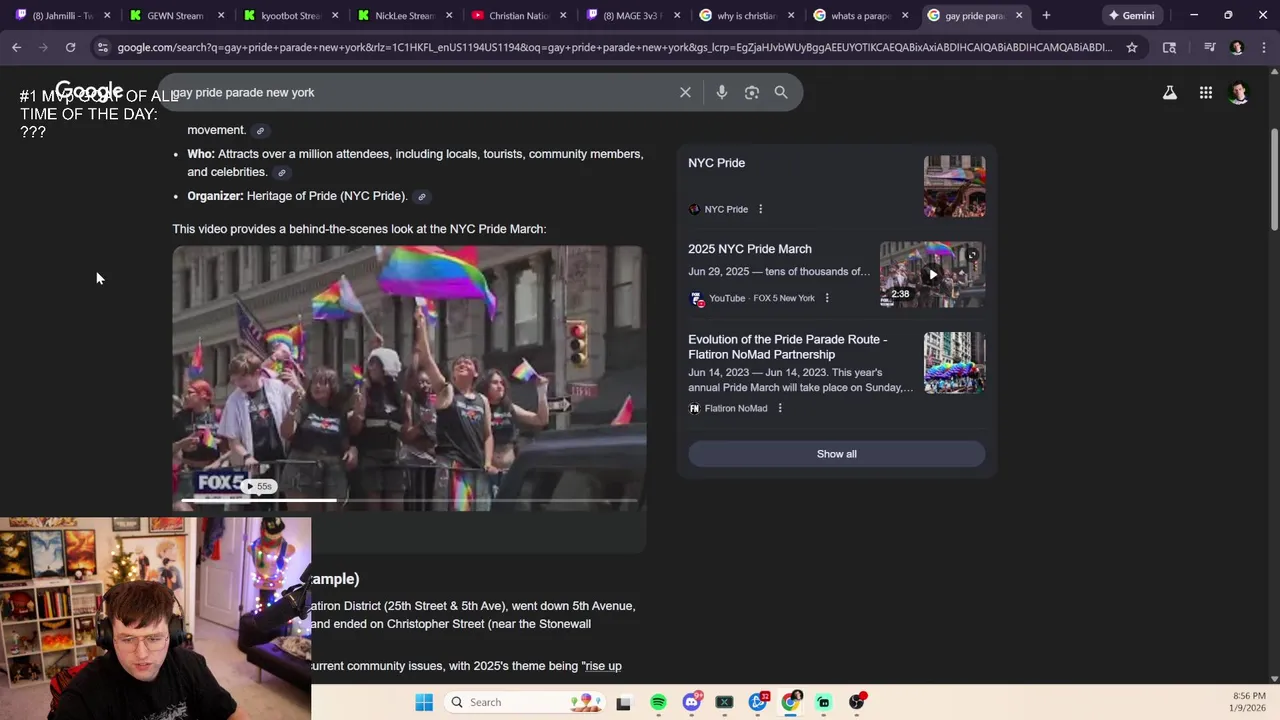Screen dimensions: 1280x720
Task: Click the 55s play badge on video
Action: [x=260, y=487]
